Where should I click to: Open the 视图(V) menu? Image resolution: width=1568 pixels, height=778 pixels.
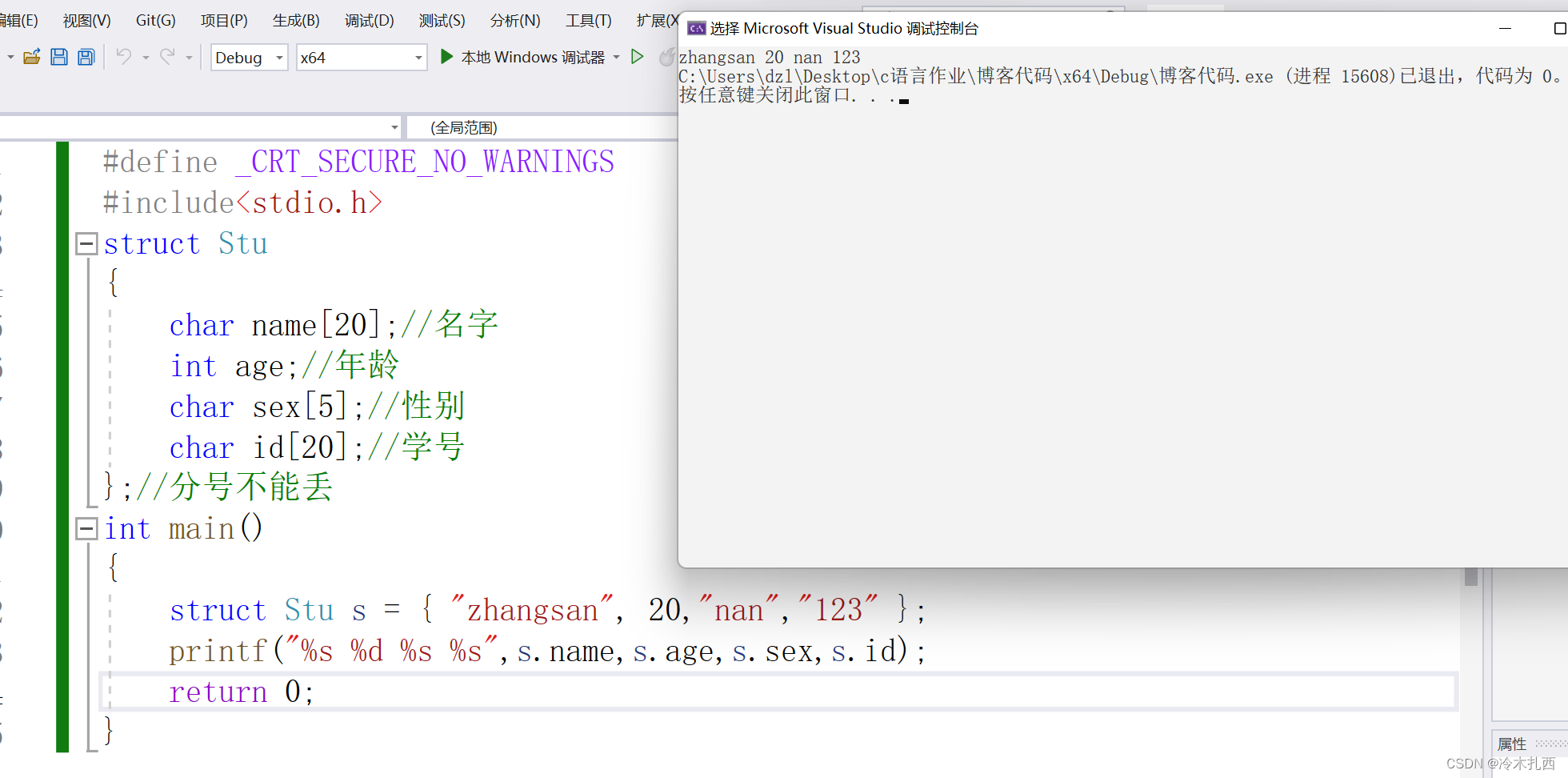(x=86, y=21)
